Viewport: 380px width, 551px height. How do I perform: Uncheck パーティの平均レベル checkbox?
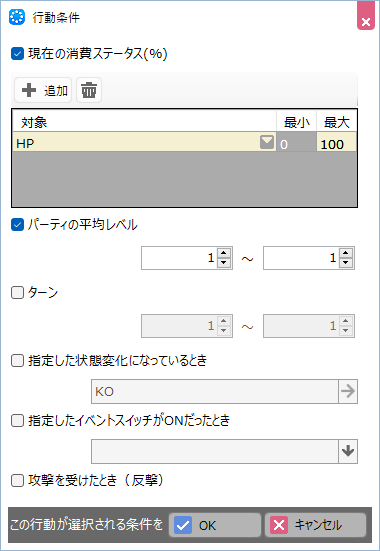(x=17, y=225)
